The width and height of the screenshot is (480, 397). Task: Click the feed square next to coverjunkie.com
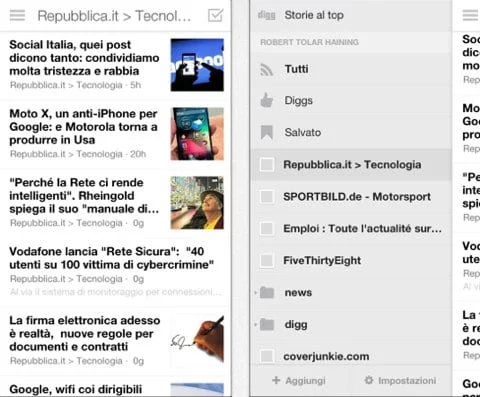click(267, 356)
